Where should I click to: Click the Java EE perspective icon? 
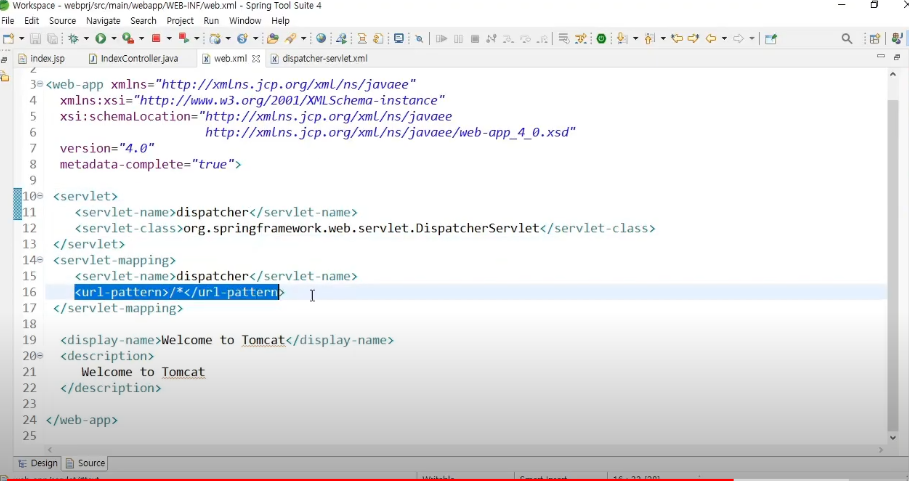pyautogui.click(x=897, y=39)
